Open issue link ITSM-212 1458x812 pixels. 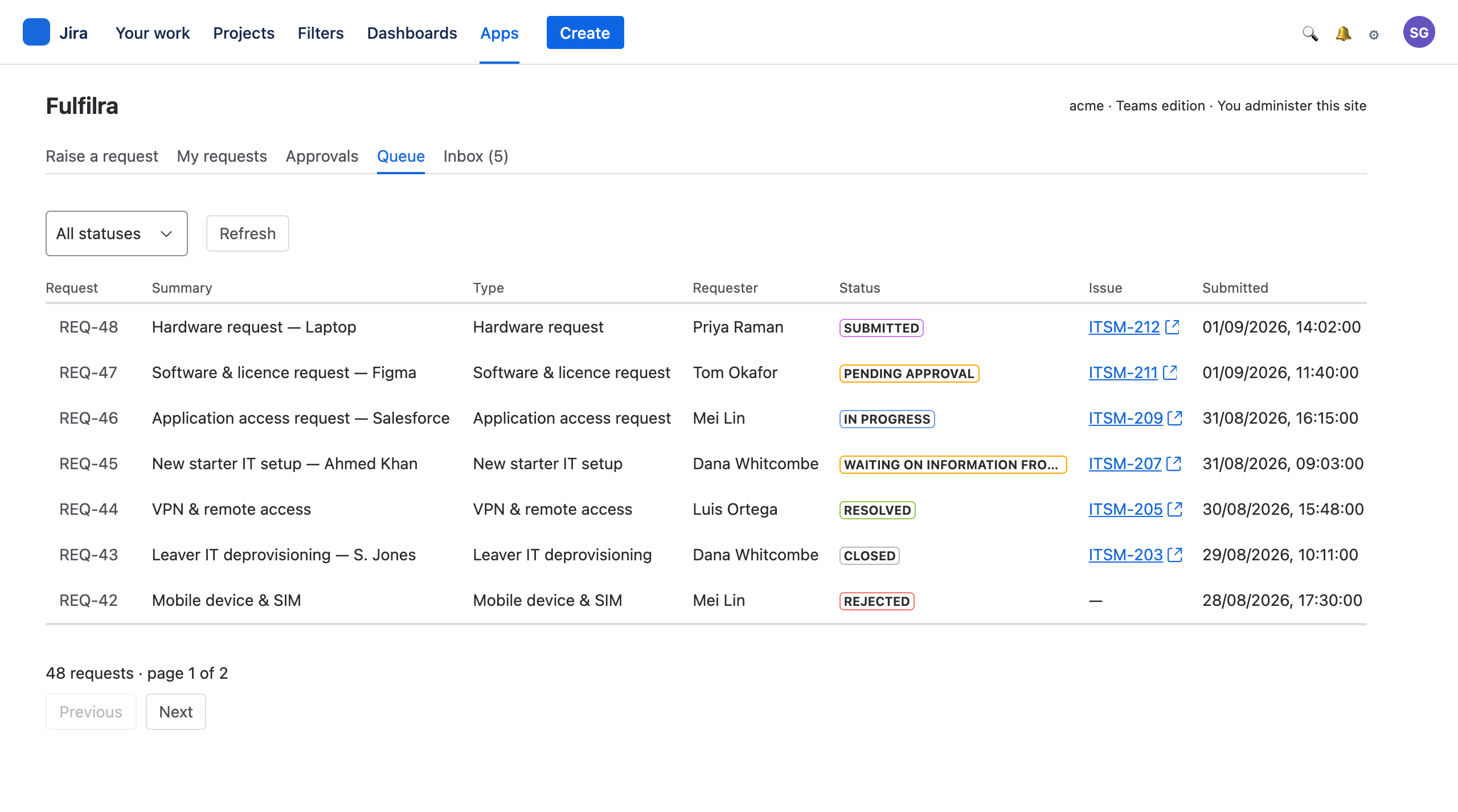[1124, 327]
